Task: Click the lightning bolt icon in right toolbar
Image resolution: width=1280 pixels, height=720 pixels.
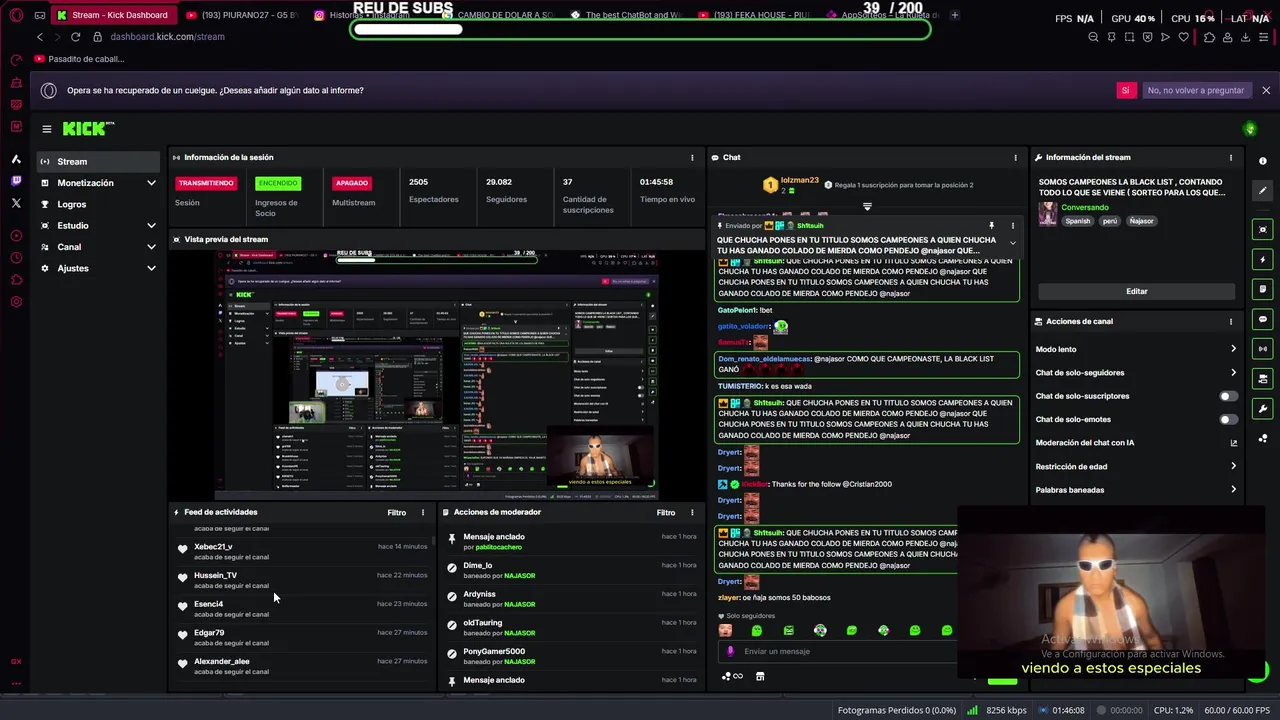Action: point(1263,259)
